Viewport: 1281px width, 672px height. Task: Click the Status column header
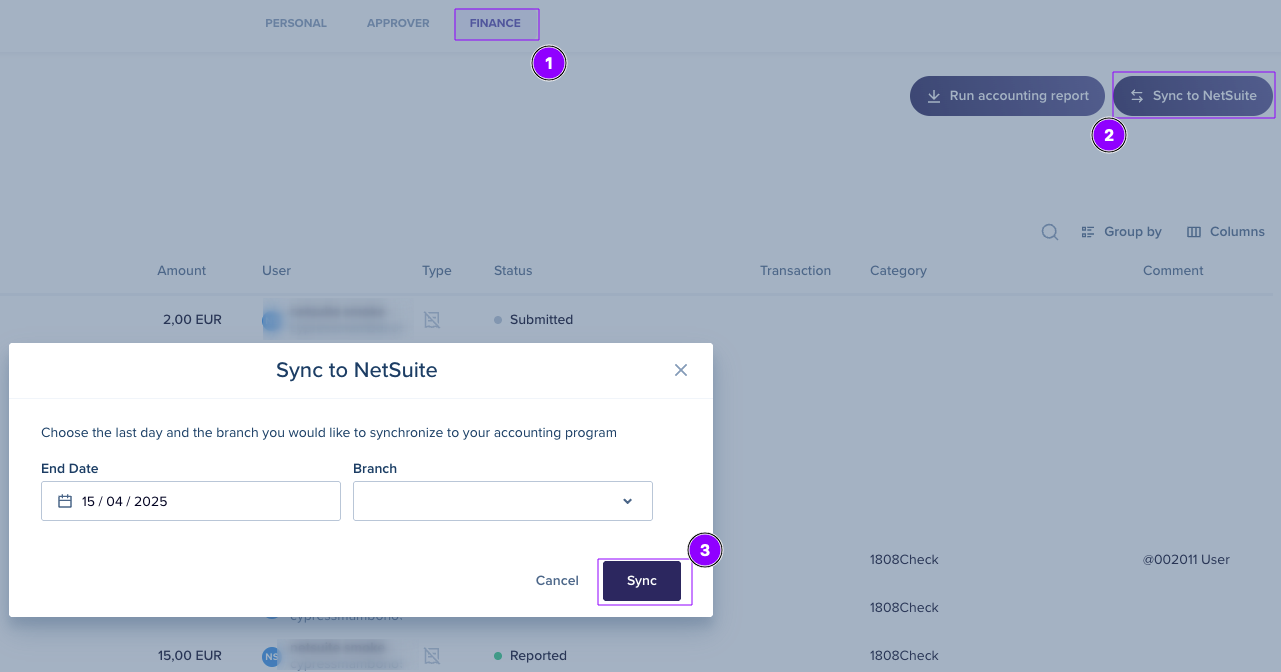click(513, 270)
